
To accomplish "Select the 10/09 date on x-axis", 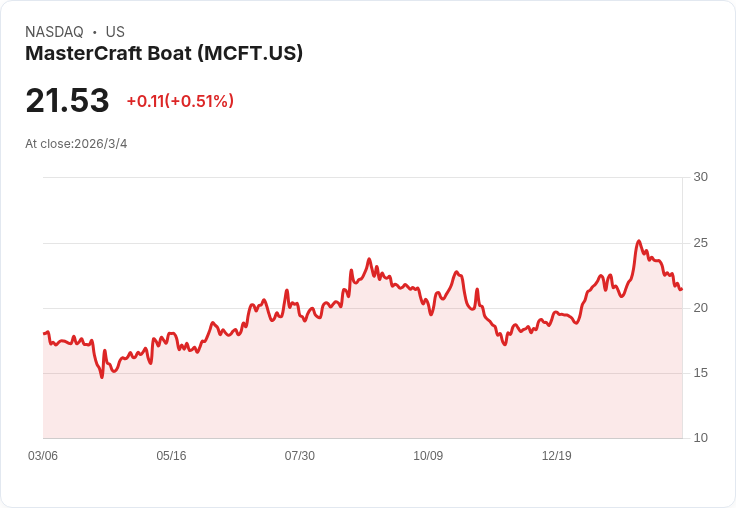I will coord(428,456).
